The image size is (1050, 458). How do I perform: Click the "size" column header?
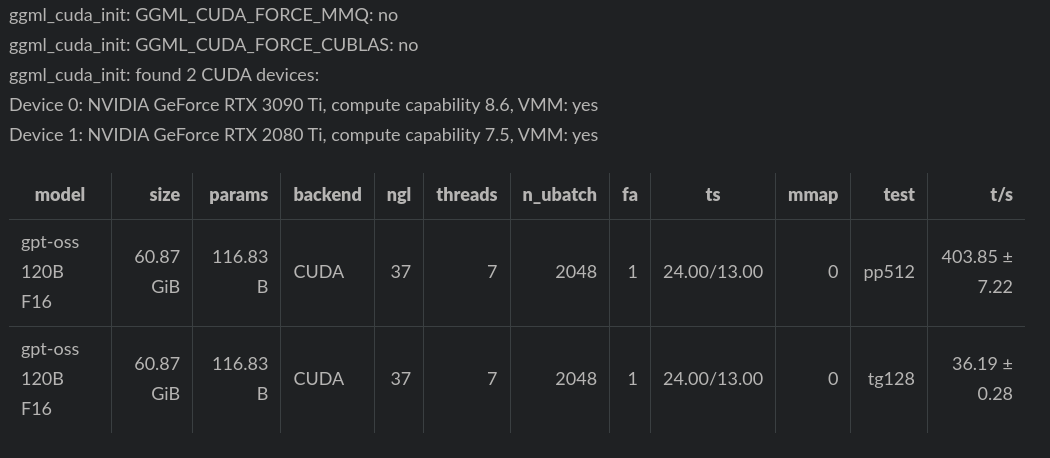click(x=164, y=195)
